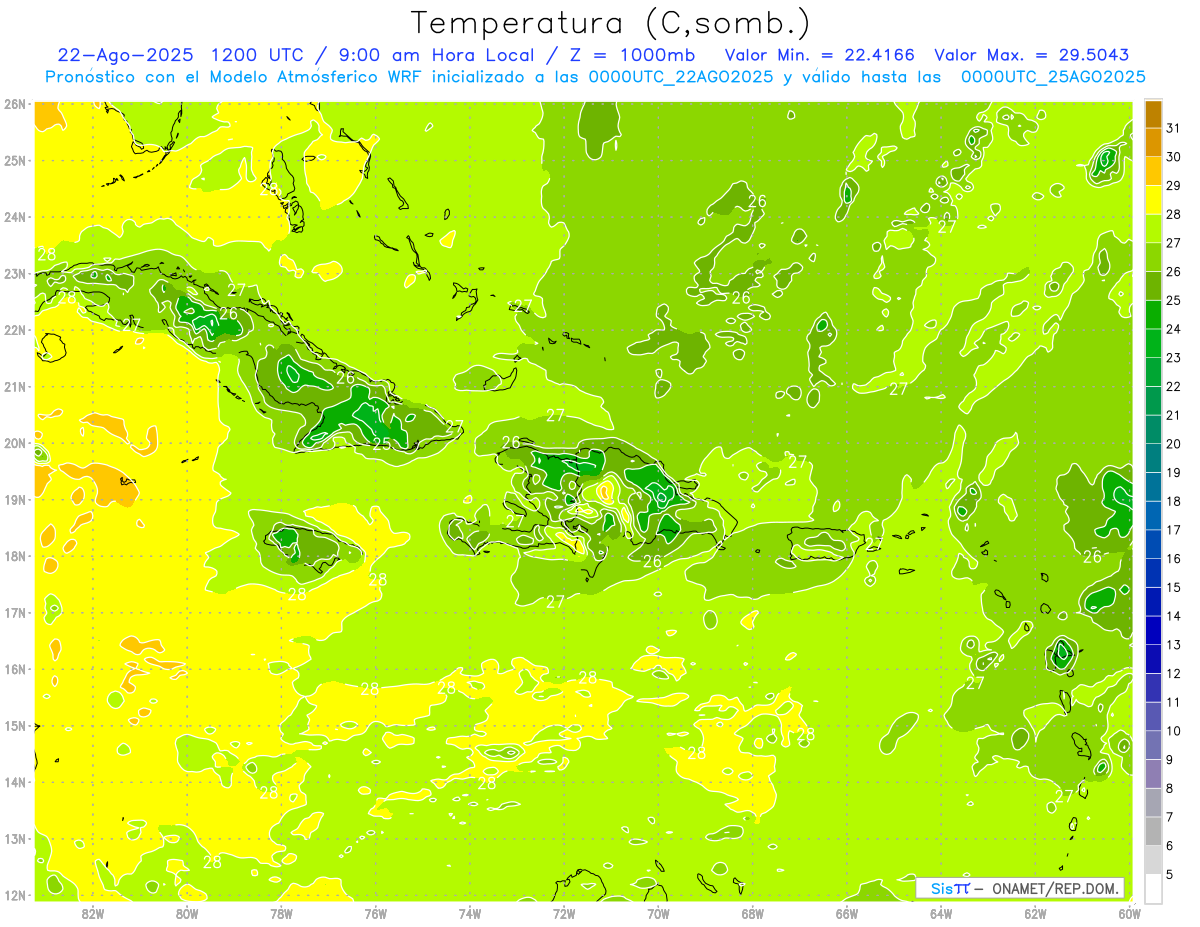
Task: Click the chart title "Temperatura (C,somb.)"
Action: click(611, 22)
